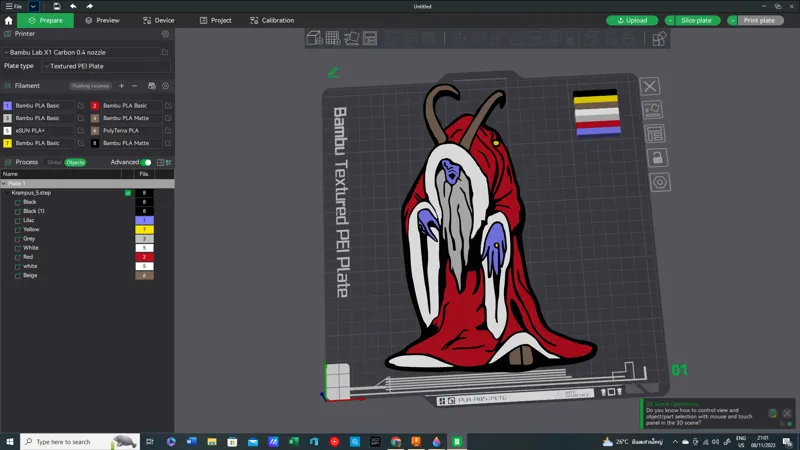Toggle the Advanced mode switch

(146, 162)
